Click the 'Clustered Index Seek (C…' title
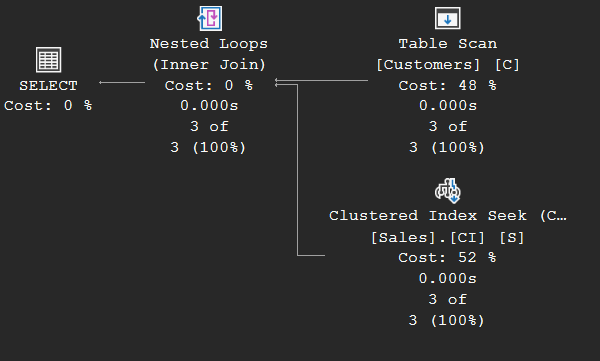The width and height of the screenshot is (600, 361). click(x=448, y=216)
